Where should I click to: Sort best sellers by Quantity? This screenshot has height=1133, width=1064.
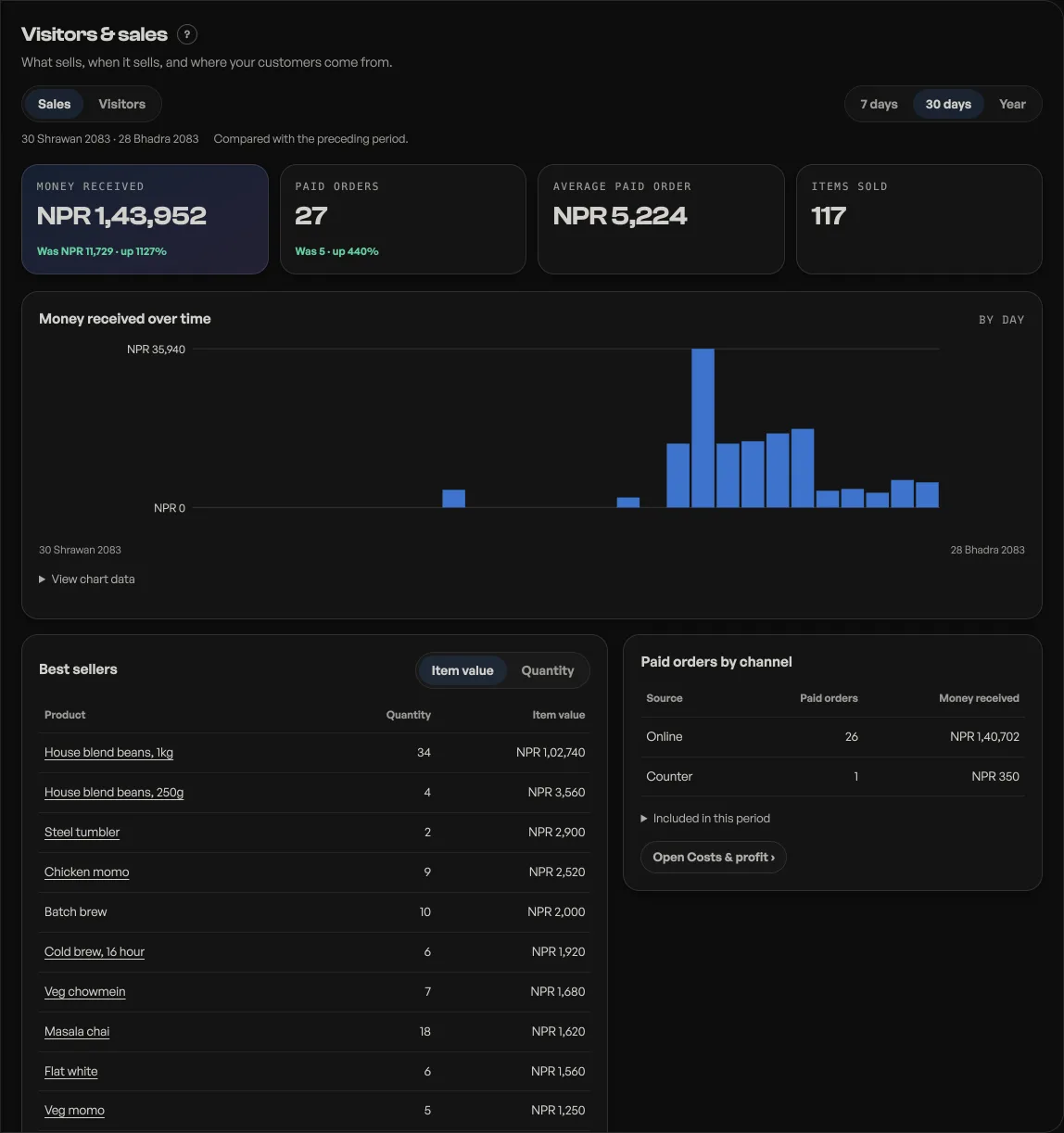(x=548, y=670)
